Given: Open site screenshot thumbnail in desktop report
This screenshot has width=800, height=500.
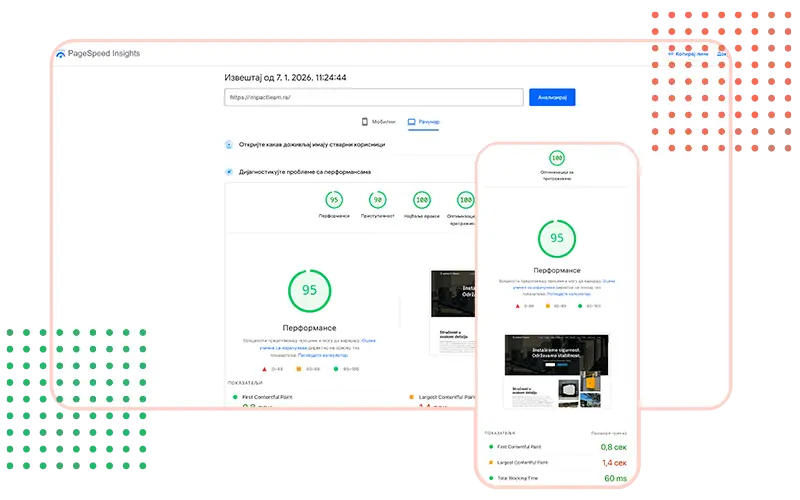Looking at the screenshot, I should tap(453, 312).
